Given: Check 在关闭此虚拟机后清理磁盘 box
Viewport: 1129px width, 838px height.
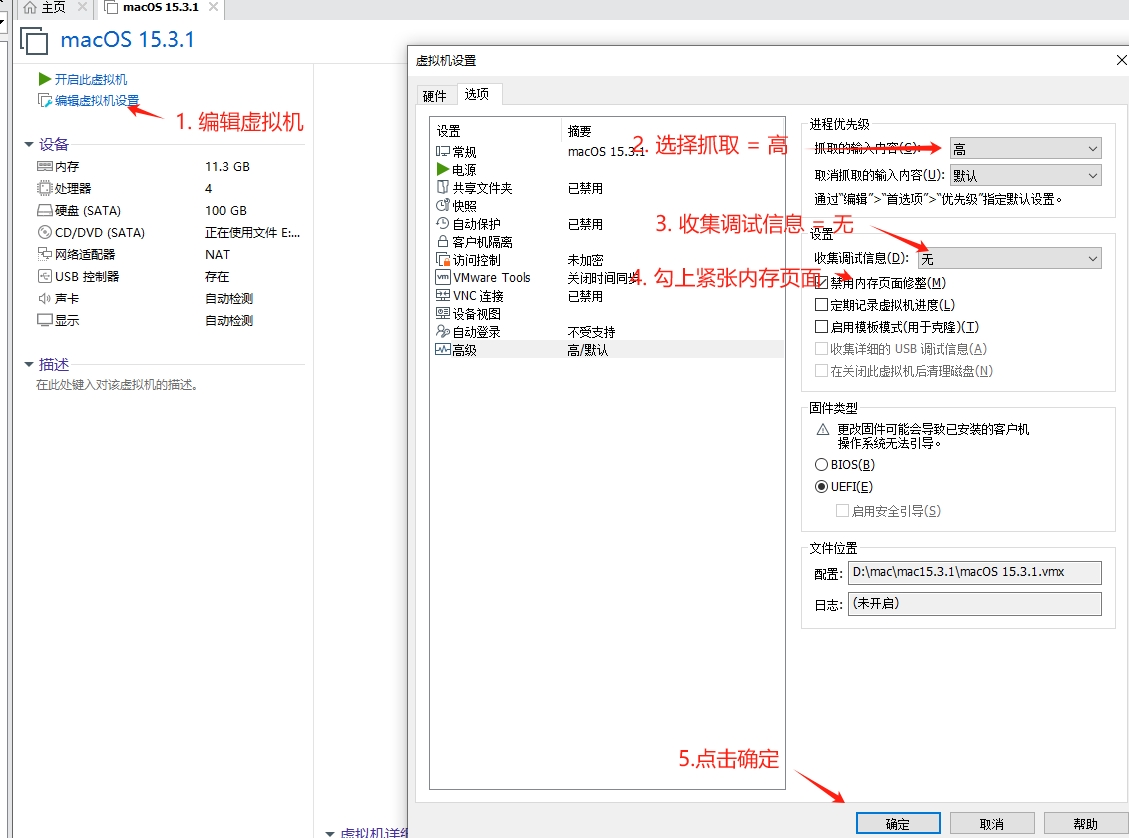Looking at the screenshot, I should click(821, 370).
